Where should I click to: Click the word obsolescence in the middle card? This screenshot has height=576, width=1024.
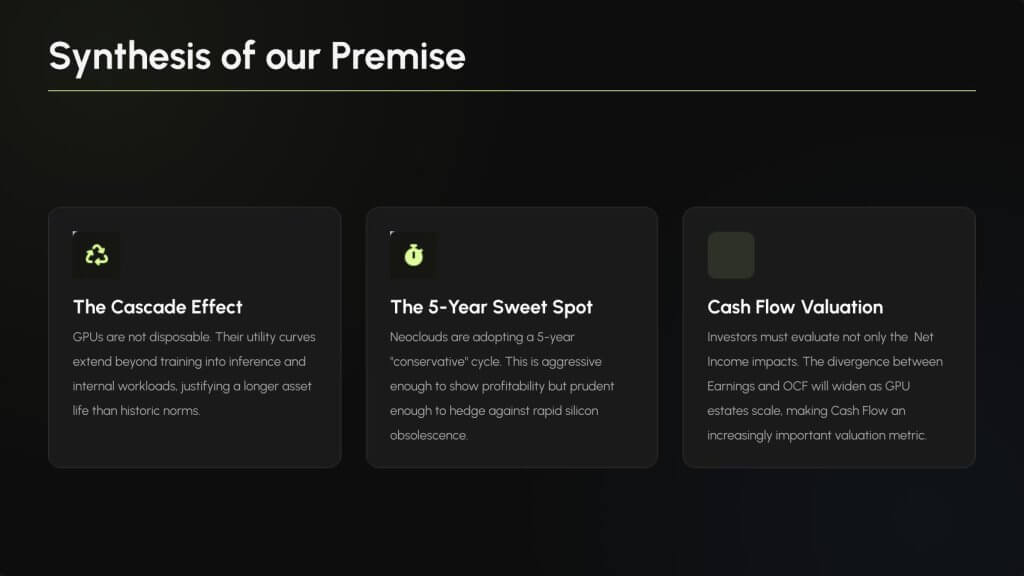pyautogui.click(x=428, y=435)
